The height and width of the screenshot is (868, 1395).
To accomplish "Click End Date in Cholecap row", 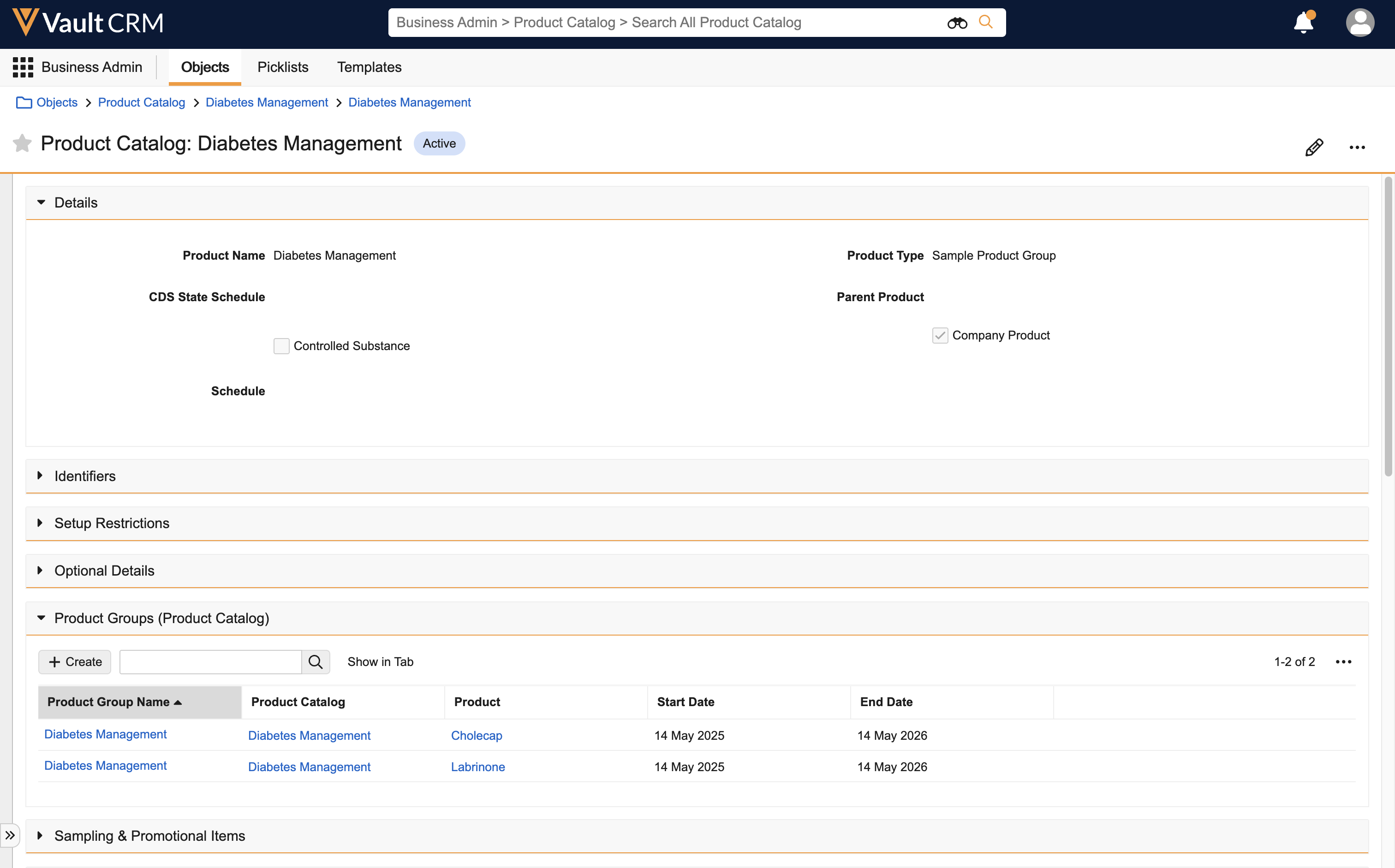I will tap(892, 735).
